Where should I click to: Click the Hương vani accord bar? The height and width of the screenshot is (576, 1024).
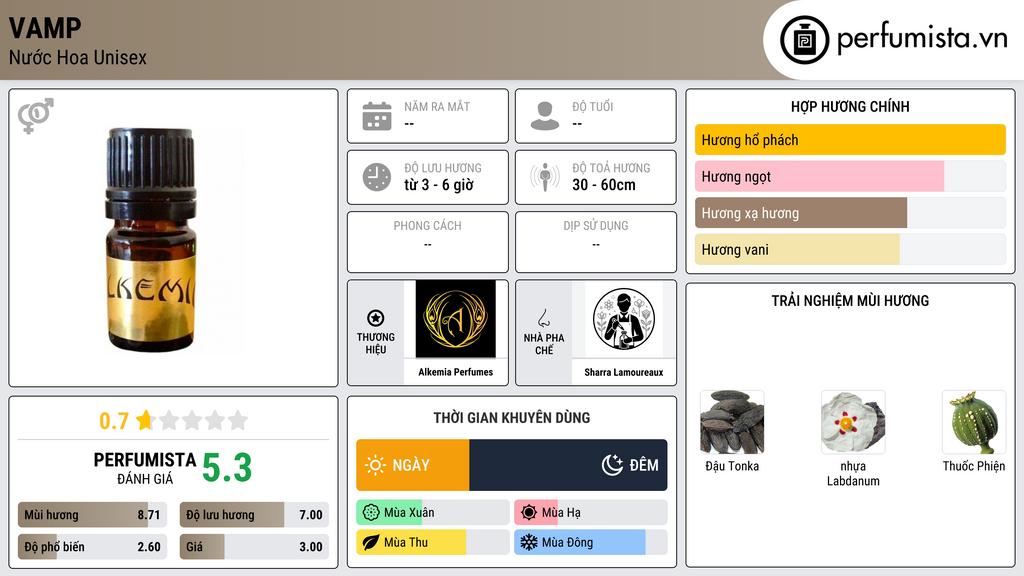click(850, 249)
